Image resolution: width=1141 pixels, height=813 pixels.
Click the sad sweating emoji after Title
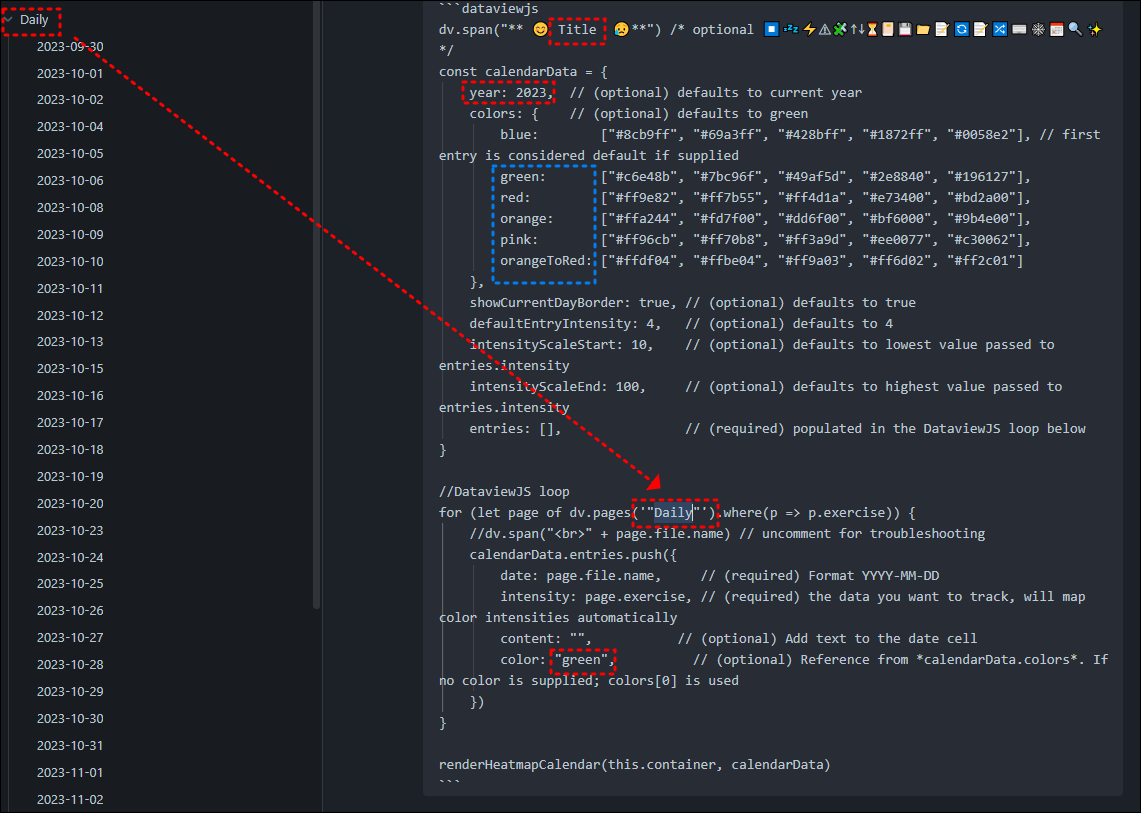(621, 29)
